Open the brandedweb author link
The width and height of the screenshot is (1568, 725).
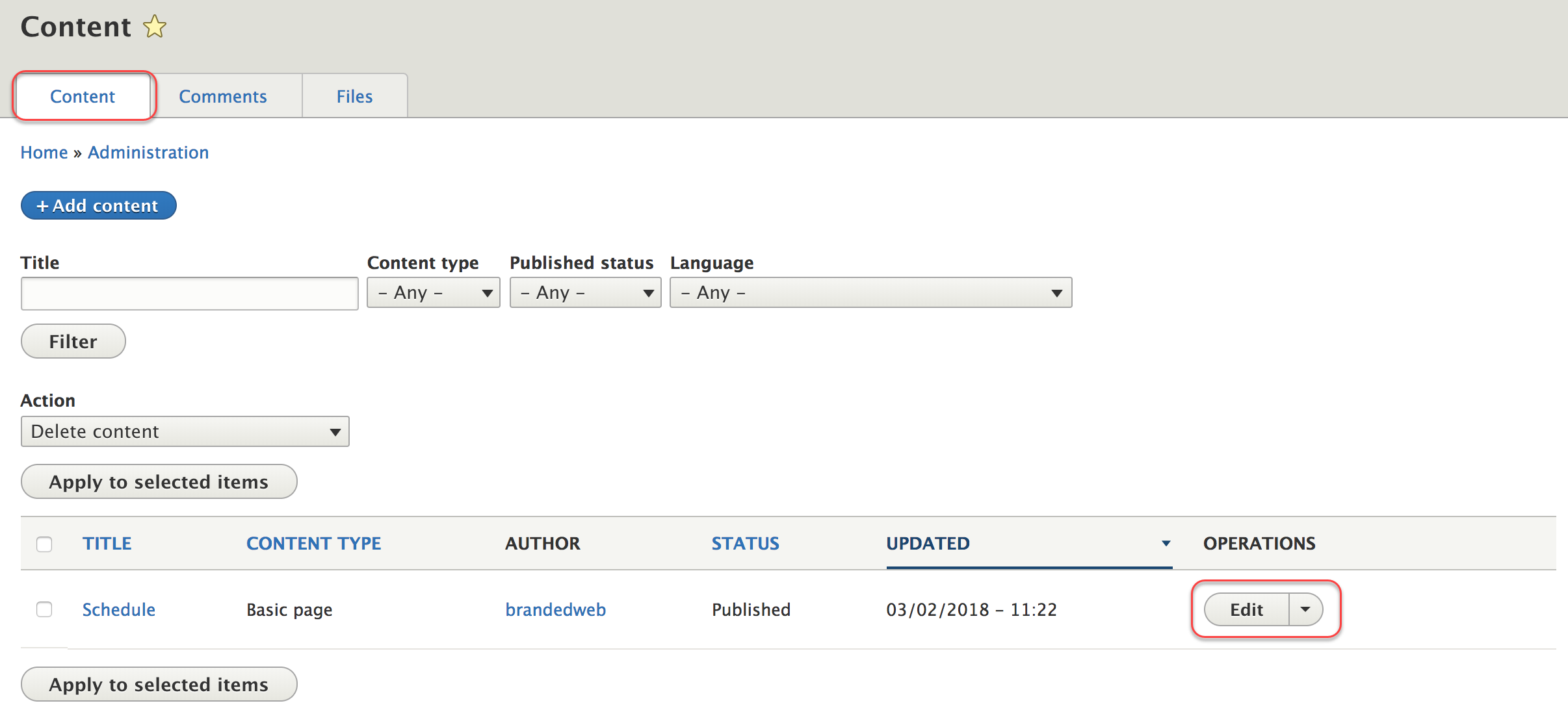(555, 609)
